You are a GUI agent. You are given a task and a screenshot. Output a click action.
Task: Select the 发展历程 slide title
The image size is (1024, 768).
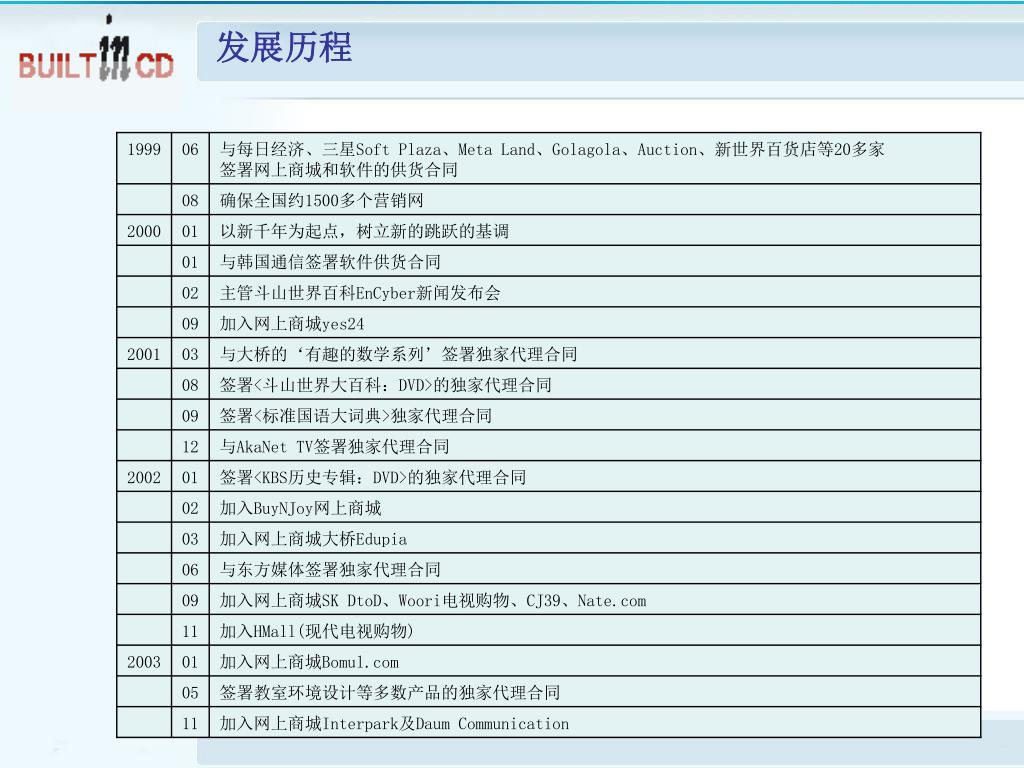[x=284, y=48]
